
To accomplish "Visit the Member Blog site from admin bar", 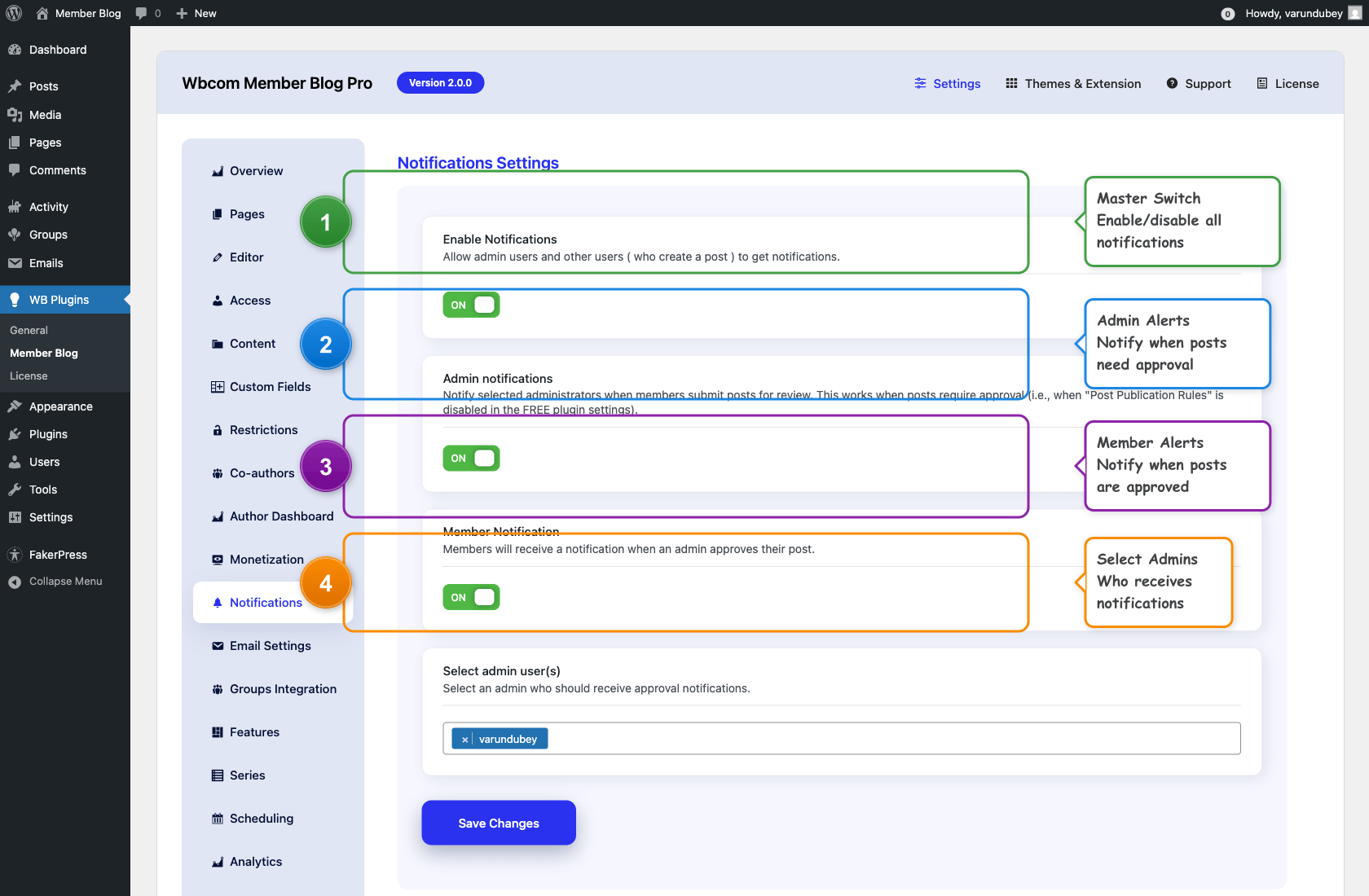I will click(x=79, y=13).
